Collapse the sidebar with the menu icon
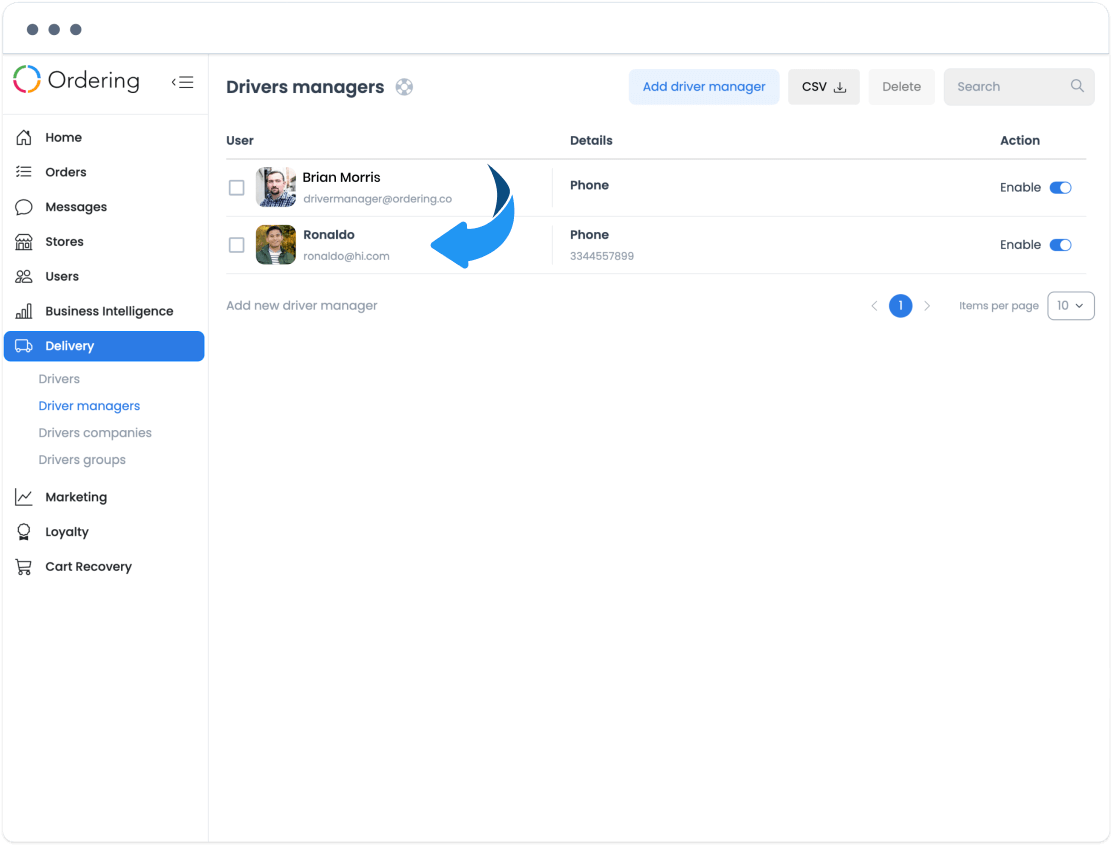Screen dimensions: 1113x847 click(x=182, y=82)
